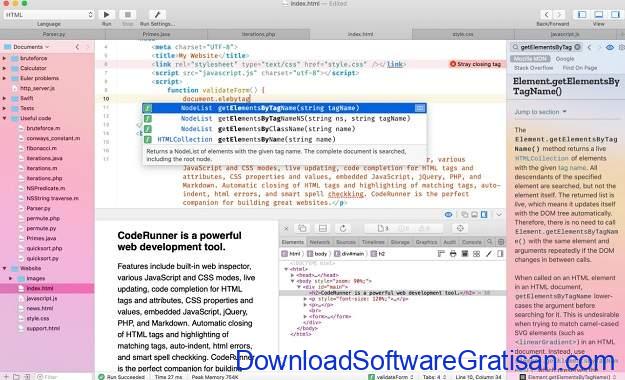Screen dimensions: 625x380
Task: Click the print styles icon in inspector
Action: click(x=453, y=254)
